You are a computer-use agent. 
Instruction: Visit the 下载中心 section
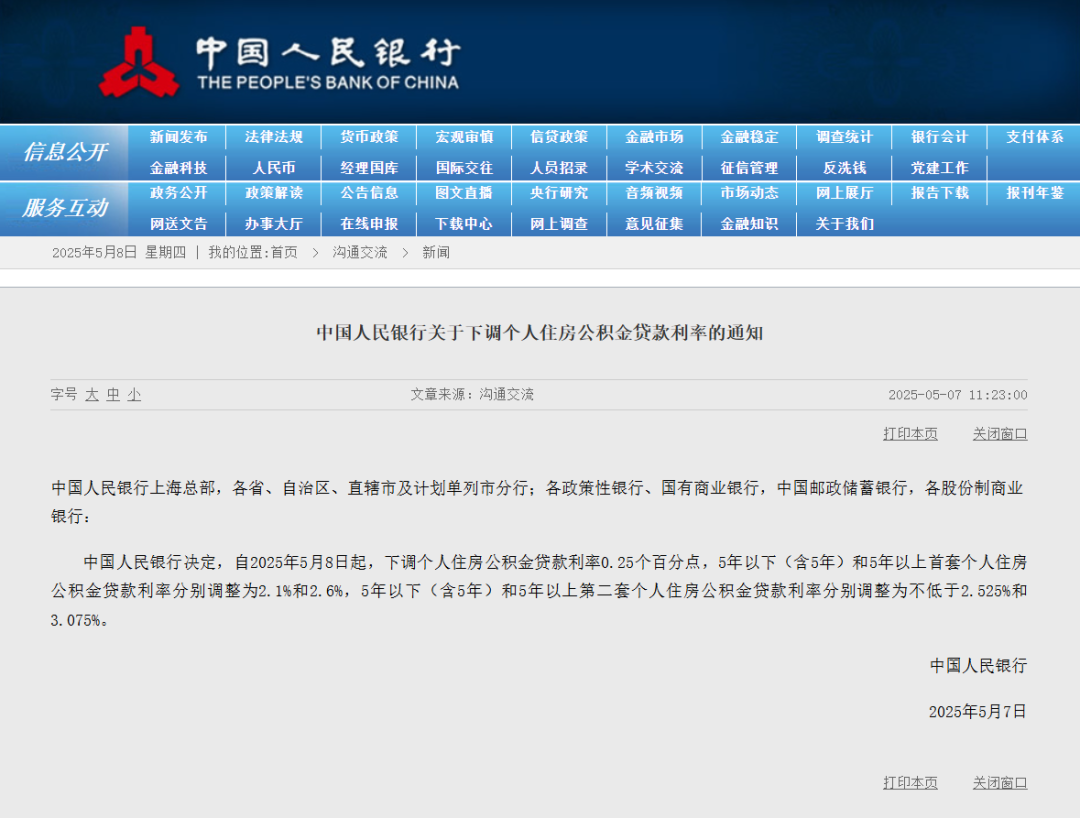[x=463, y=223]
